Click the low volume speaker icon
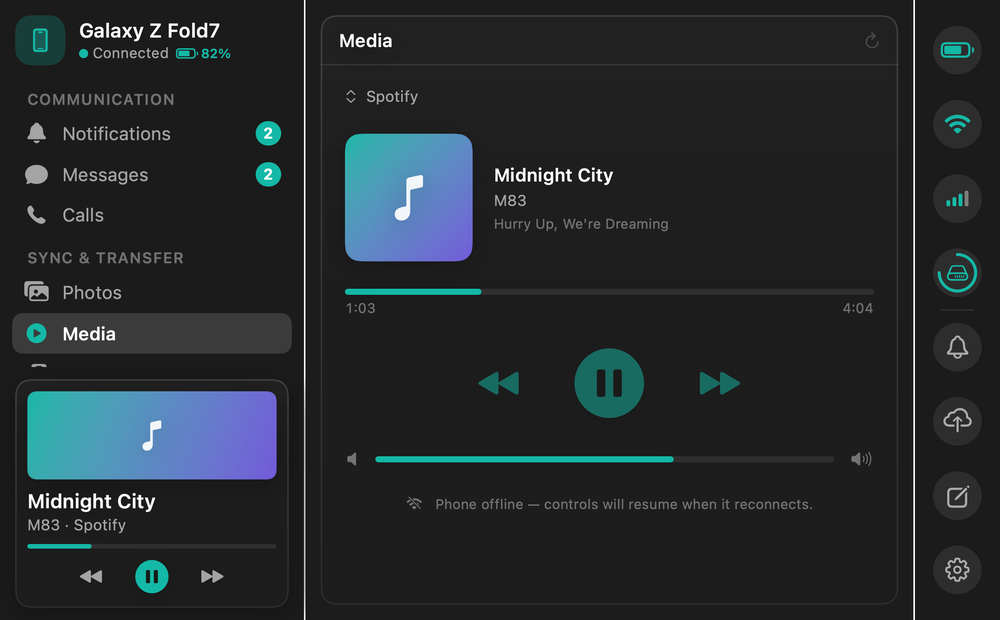1000x620 pixels. tap(352, 459)
